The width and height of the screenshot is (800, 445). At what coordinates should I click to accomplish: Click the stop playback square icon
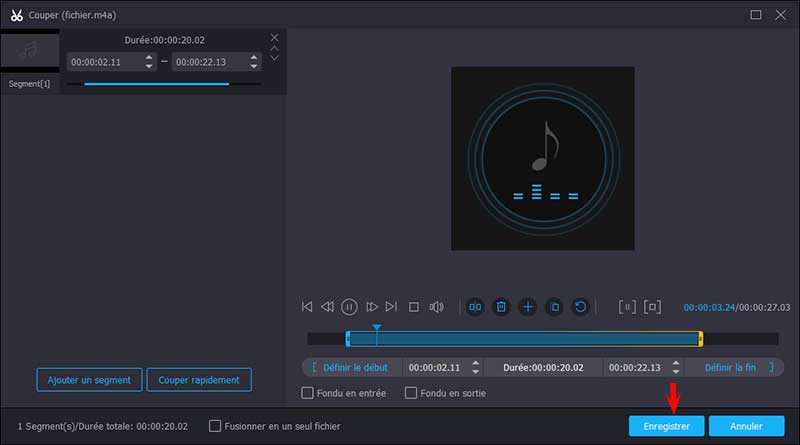coord(414,307)
